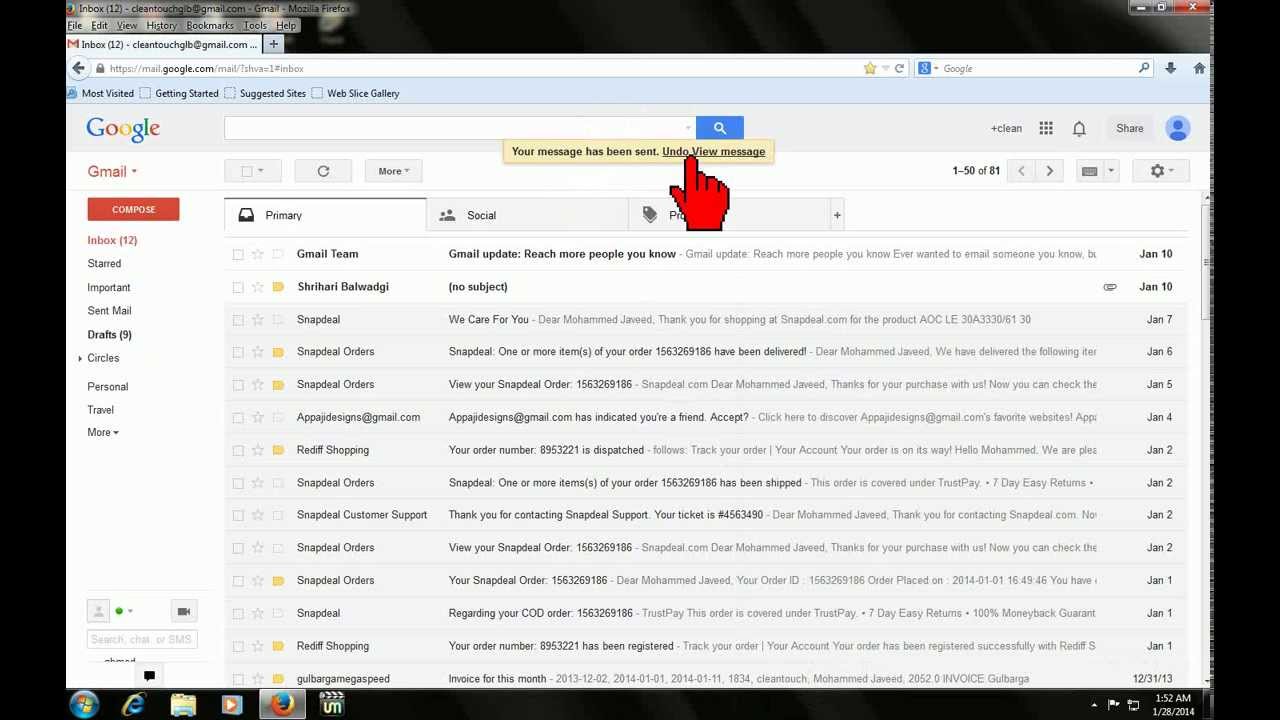Image resolution: width=1280 pixels, height=720 pixels.
Task: Open the Firefox History menu
Action: pos(161,25)
